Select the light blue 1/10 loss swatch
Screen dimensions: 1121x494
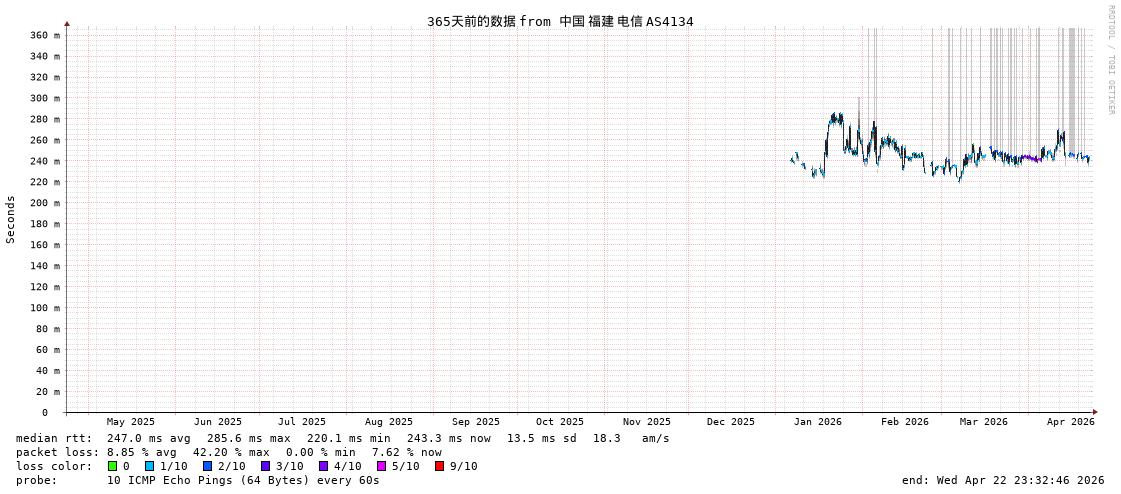(x=150, y=466)
